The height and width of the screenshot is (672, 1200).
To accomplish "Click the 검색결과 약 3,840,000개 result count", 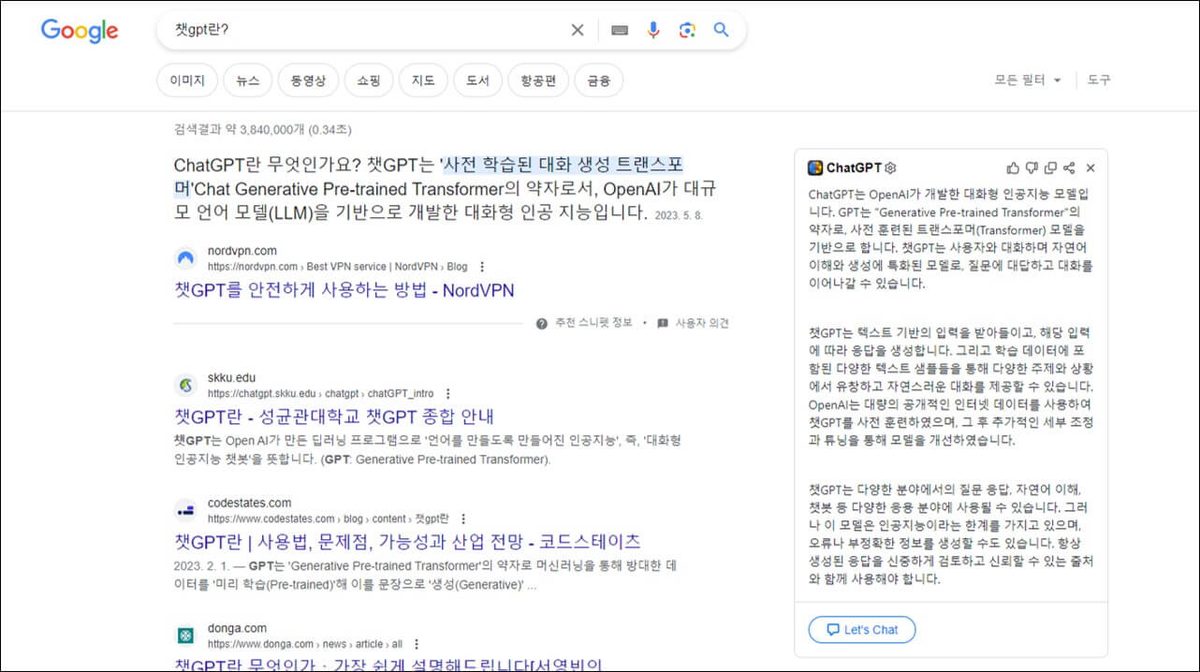I will (x=263, y=129).
